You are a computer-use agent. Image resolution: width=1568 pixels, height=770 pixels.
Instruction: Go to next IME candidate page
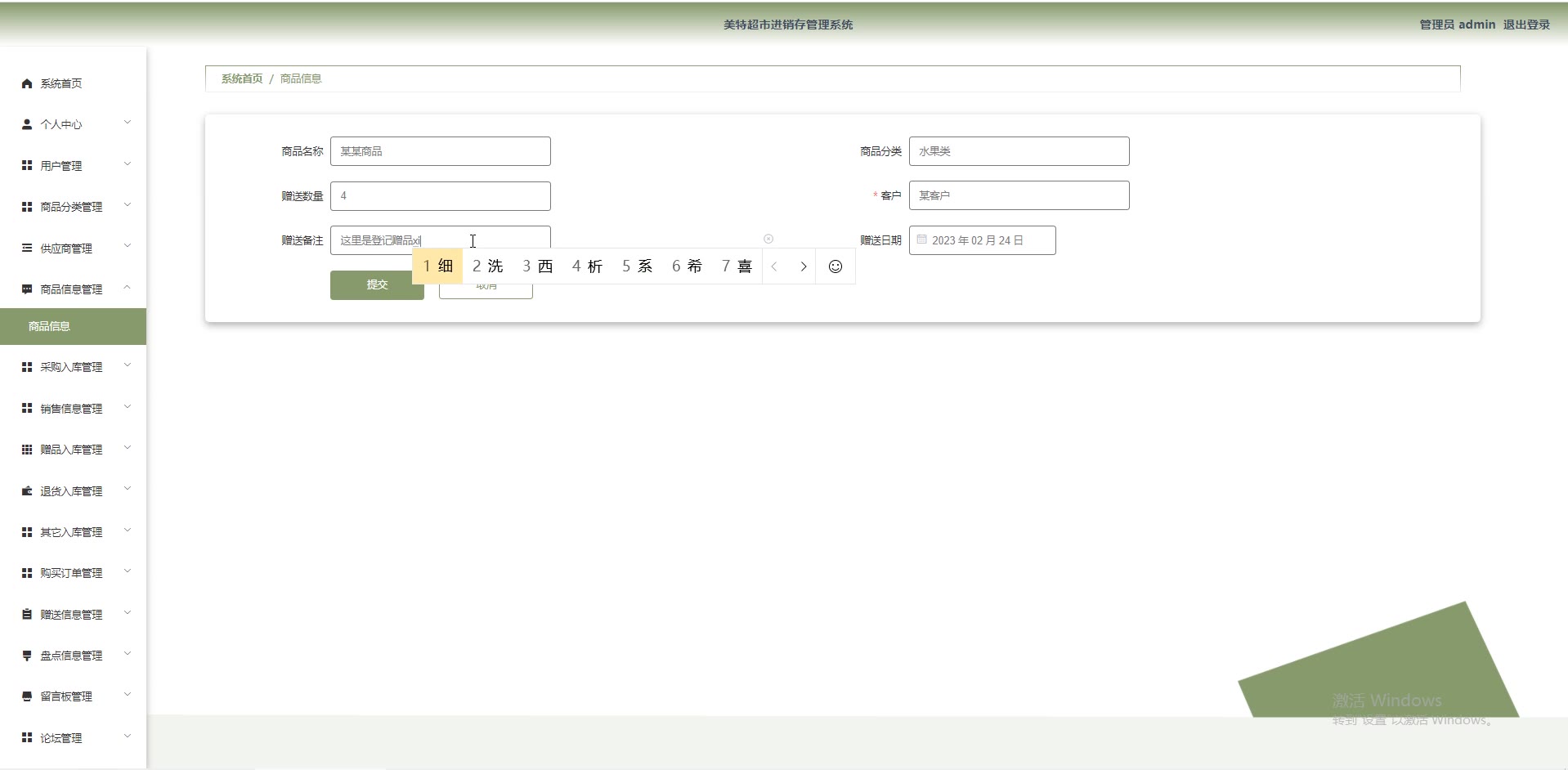[x=804, y=266]
